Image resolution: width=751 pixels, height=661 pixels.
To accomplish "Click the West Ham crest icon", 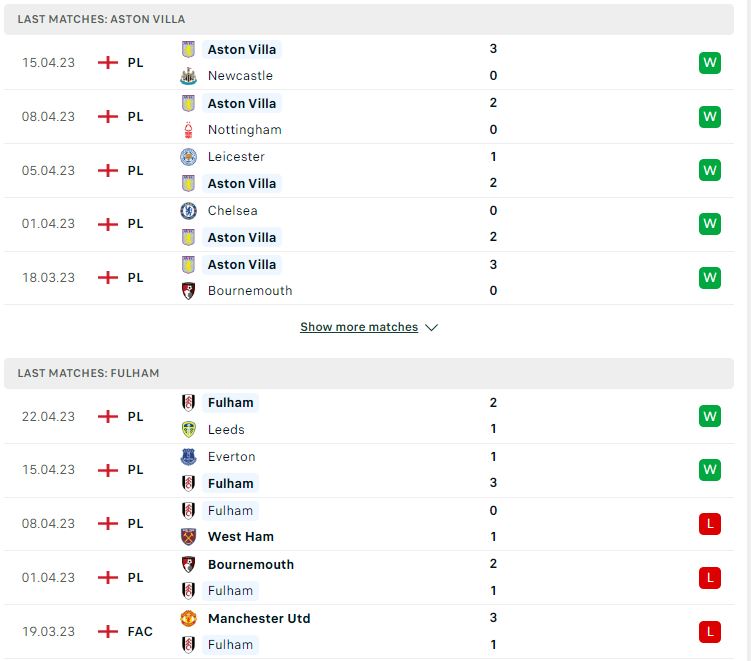I will [188, 537].
